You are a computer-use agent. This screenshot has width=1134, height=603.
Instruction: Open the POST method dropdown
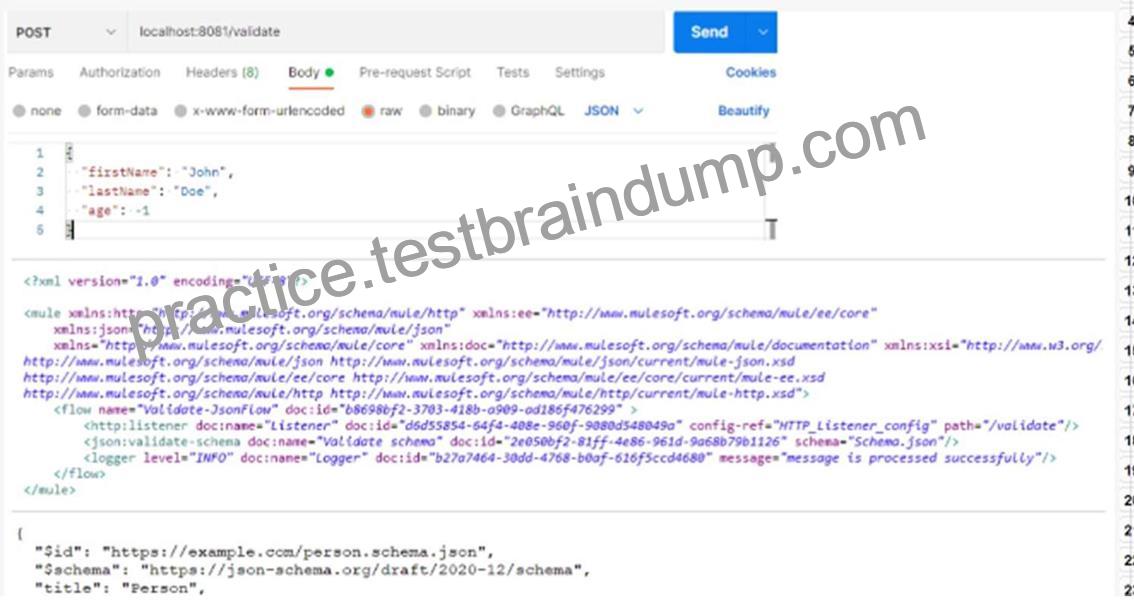[x=67, y=33]
